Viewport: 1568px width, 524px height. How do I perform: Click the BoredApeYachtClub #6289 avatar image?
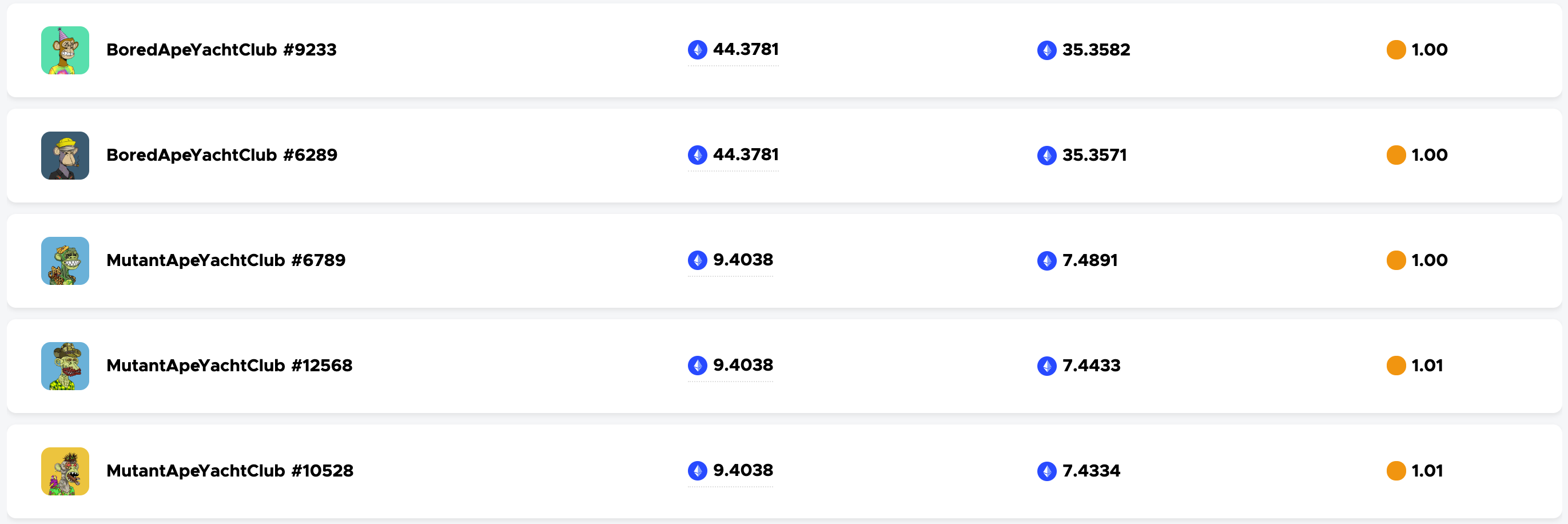click(65, 155)
